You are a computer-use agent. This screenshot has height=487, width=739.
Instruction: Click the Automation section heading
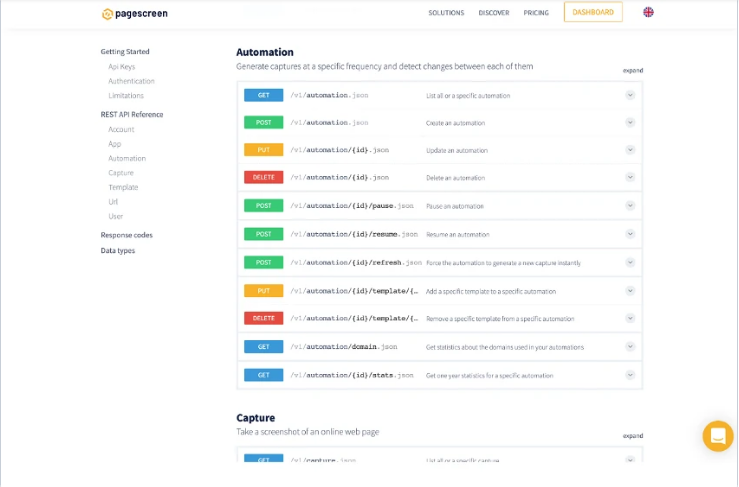(x=265, y=52)
